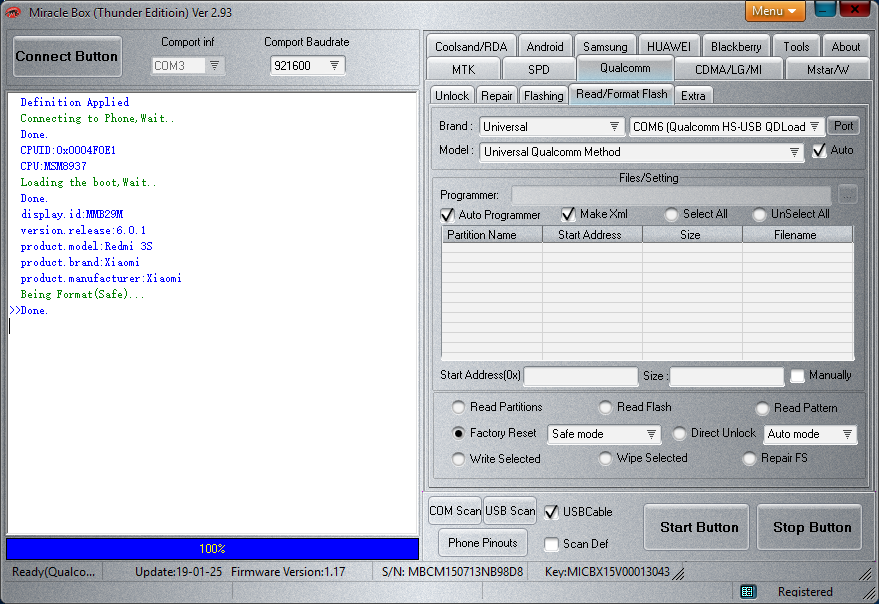This screenshot has width=879, height=604.
Task: Click the Stop Button
Action: click(x=811, y=527)
